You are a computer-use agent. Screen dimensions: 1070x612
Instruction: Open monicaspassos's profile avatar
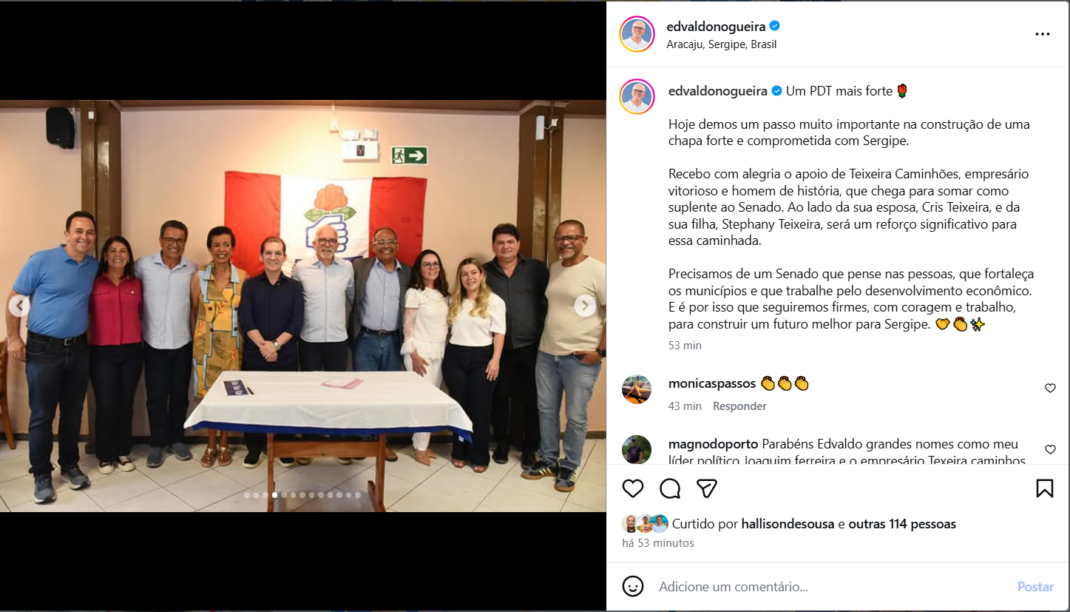tap(637, 390)
